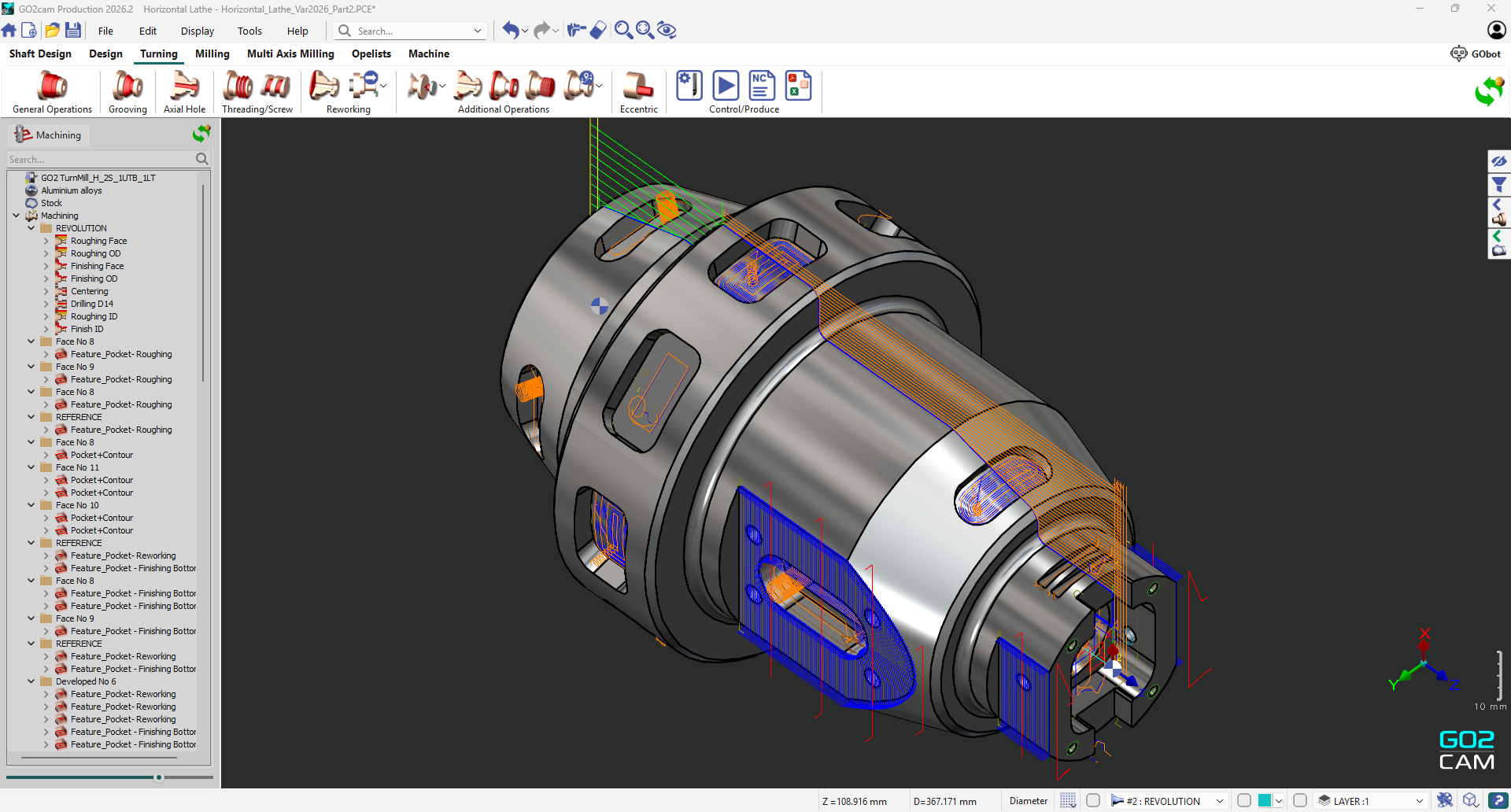The width and height of the screenshot is (1511, 812).
Task: Open the teal color swatch picker
Action: pos(1265,800)
